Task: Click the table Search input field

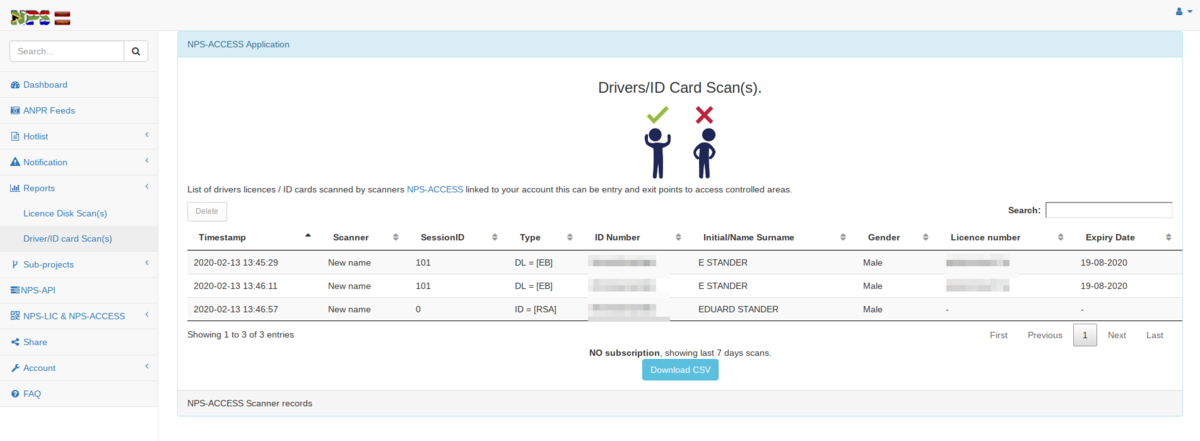Action: coord(1108,210)
